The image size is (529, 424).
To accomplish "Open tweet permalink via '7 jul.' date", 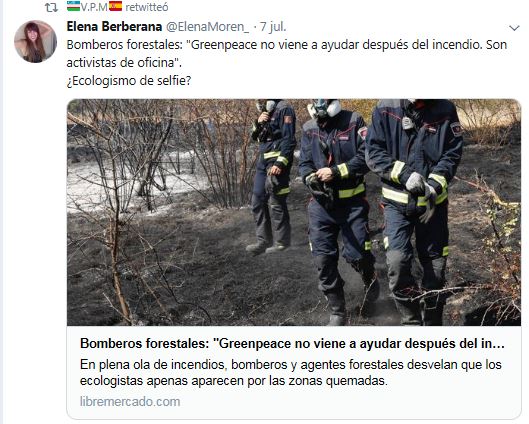I will coord(273,27).
